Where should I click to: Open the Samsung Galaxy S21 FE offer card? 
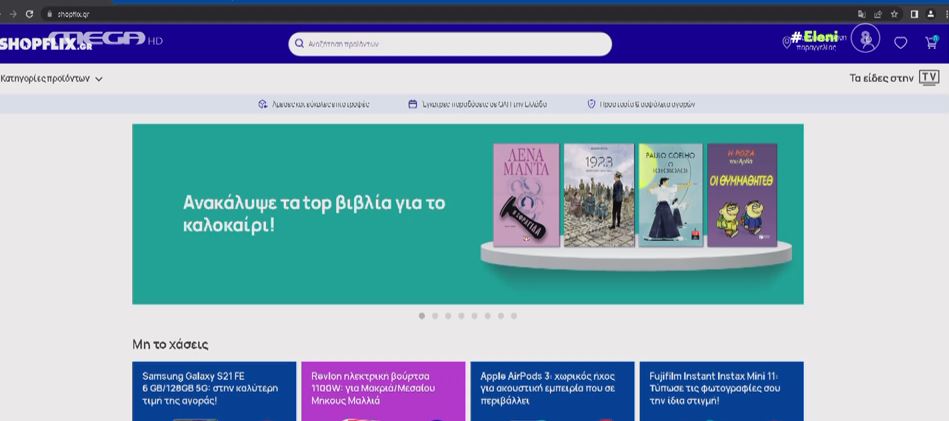pyautogui.click(x=214, y=391)
